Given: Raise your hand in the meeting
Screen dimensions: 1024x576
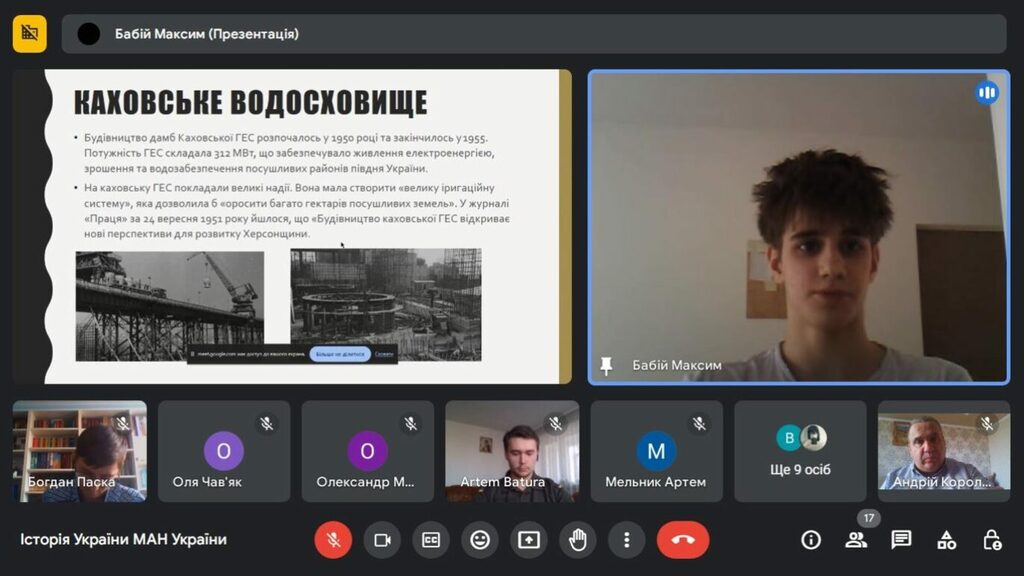Looking at the screenshot, I should click(x=578, y=540).
